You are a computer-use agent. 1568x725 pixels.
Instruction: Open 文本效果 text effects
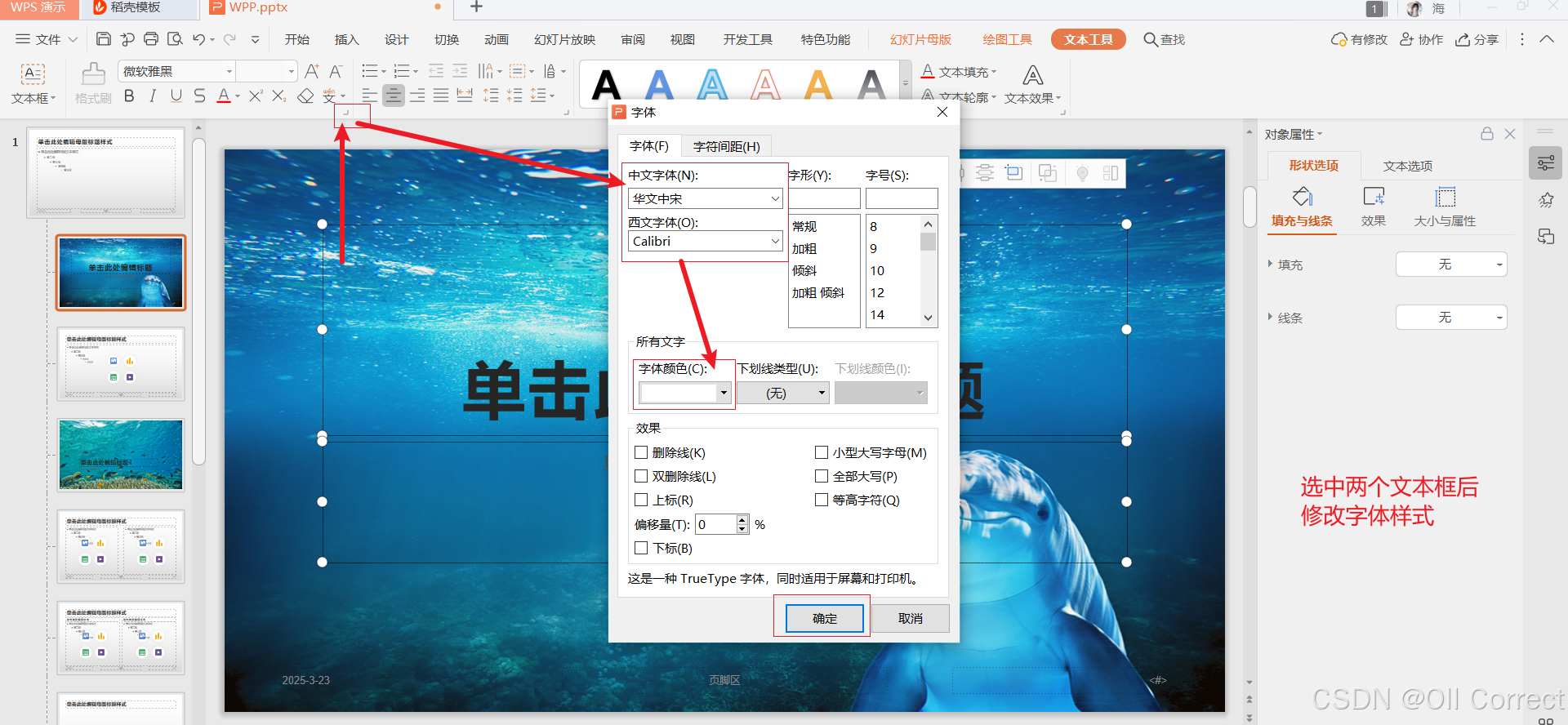coord(1033,85)
